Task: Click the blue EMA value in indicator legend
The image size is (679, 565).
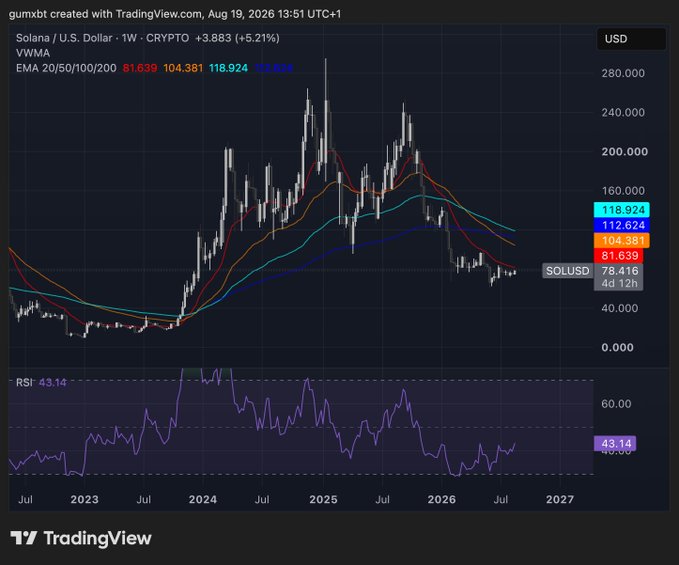Action: click(273, 68)
